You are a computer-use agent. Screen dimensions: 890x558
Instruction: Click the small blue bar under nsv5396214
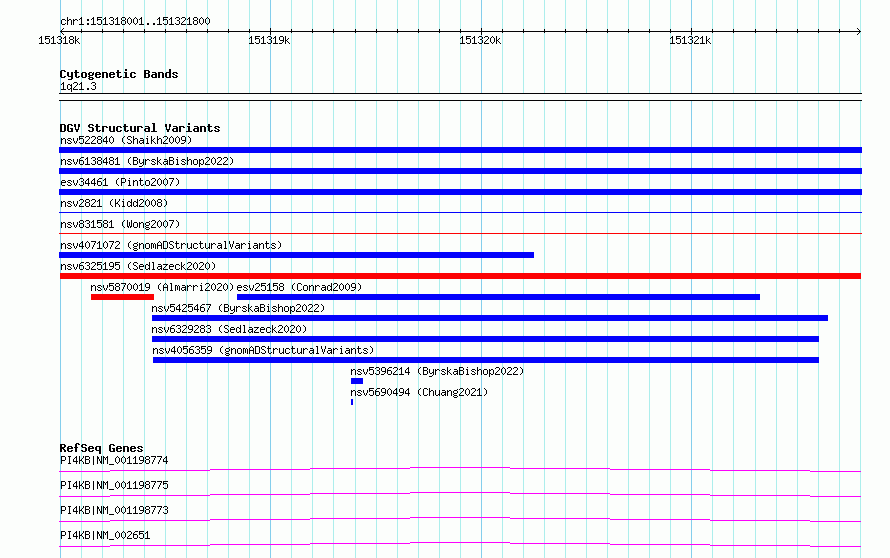click(x=357, y=381)
